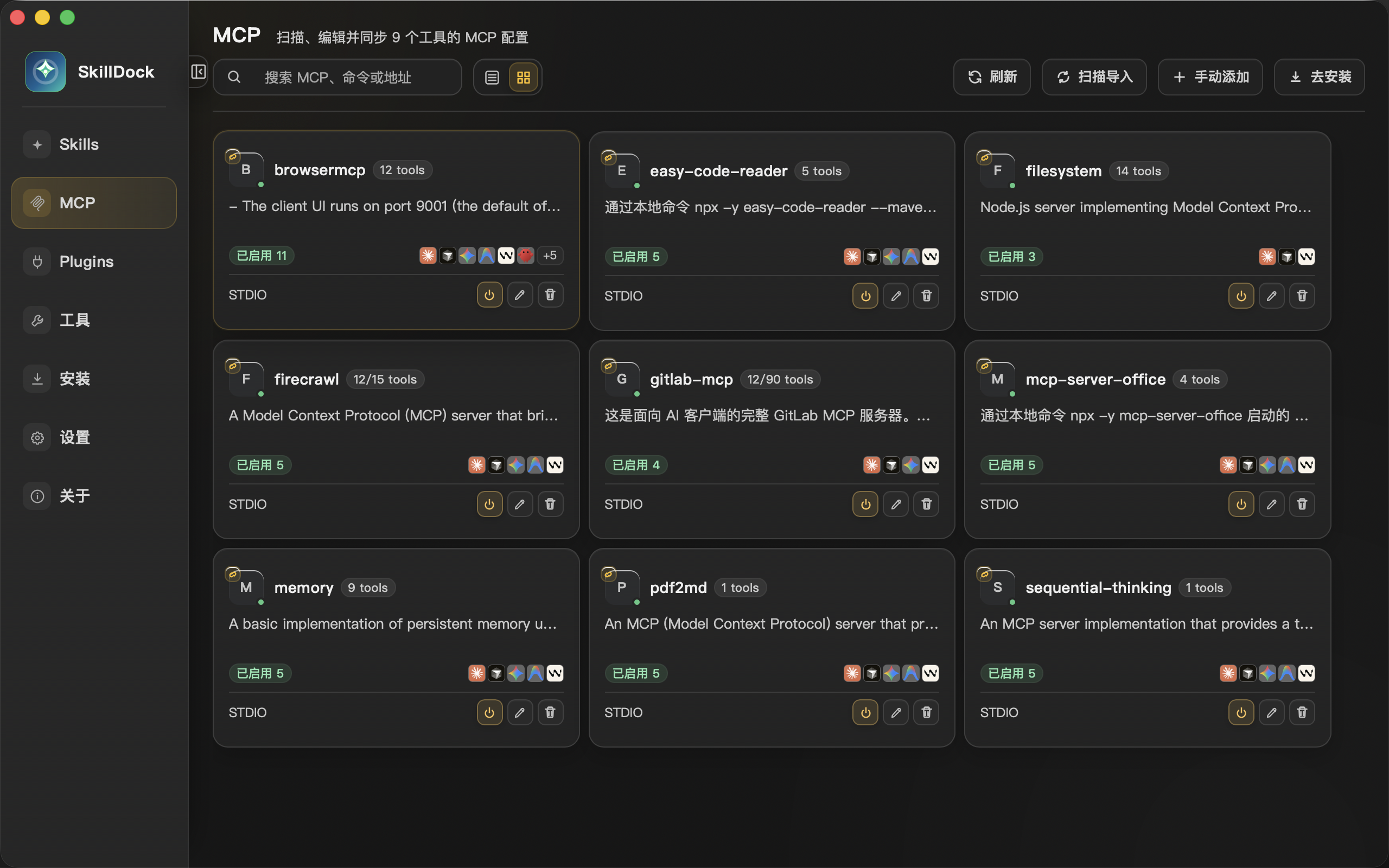Click the 5 tools badge on easy-code-reader

tap(821, 171)
